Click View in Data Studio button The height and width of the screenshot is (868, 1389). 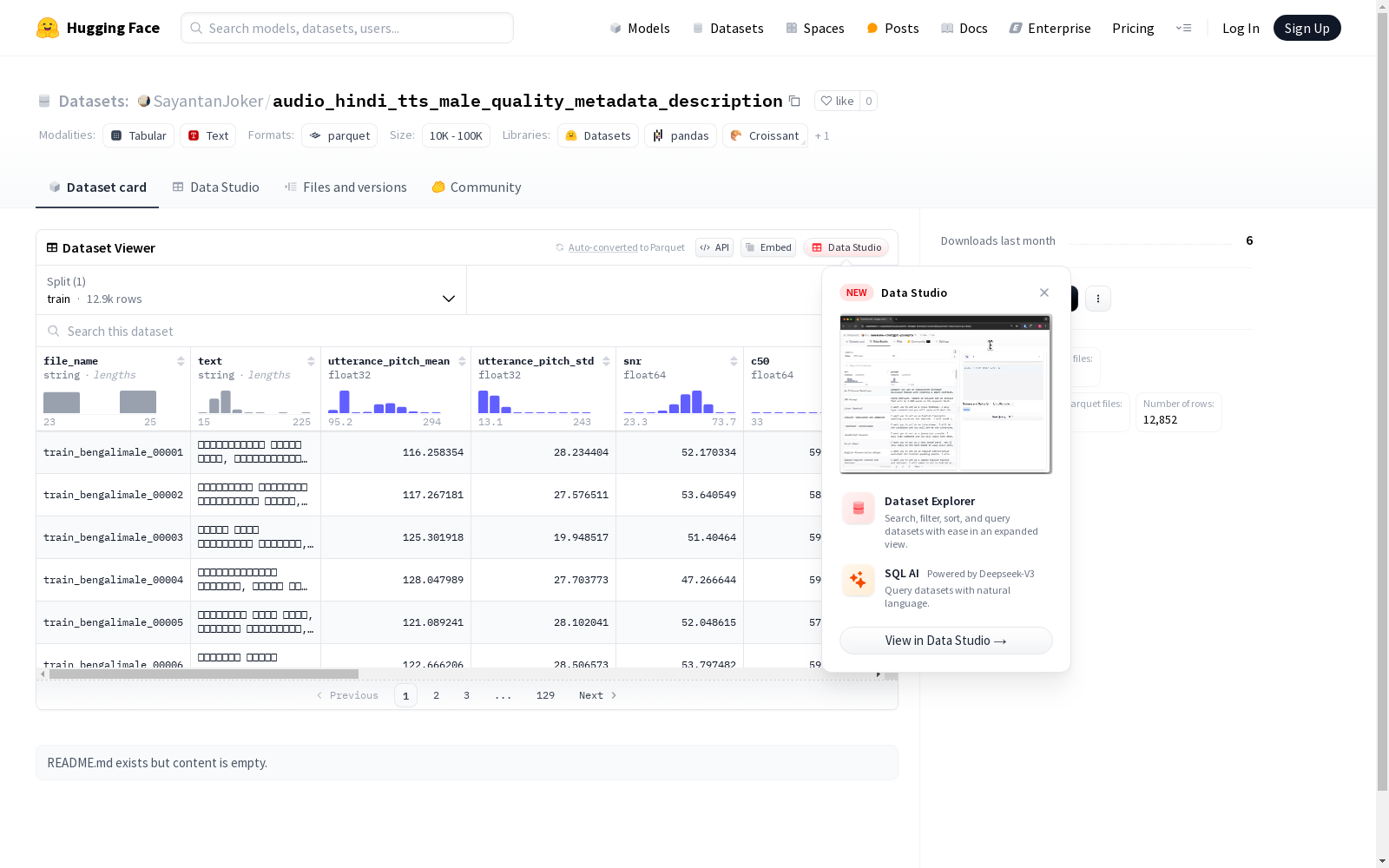click(946, 641)
